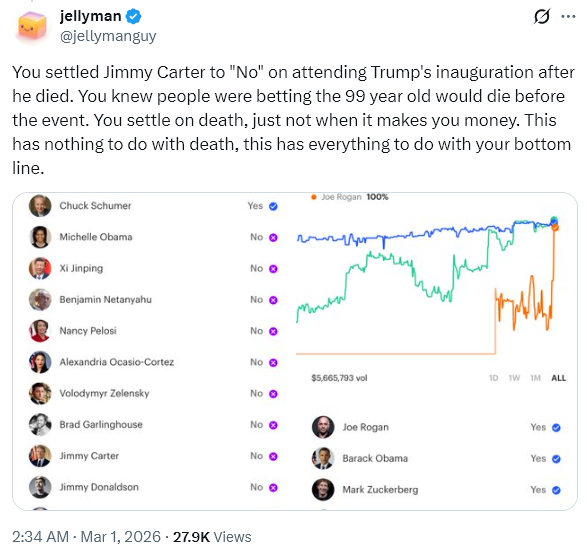Select the 1W chart range
The width and height of the screenshot is (587, 555).
514,378
